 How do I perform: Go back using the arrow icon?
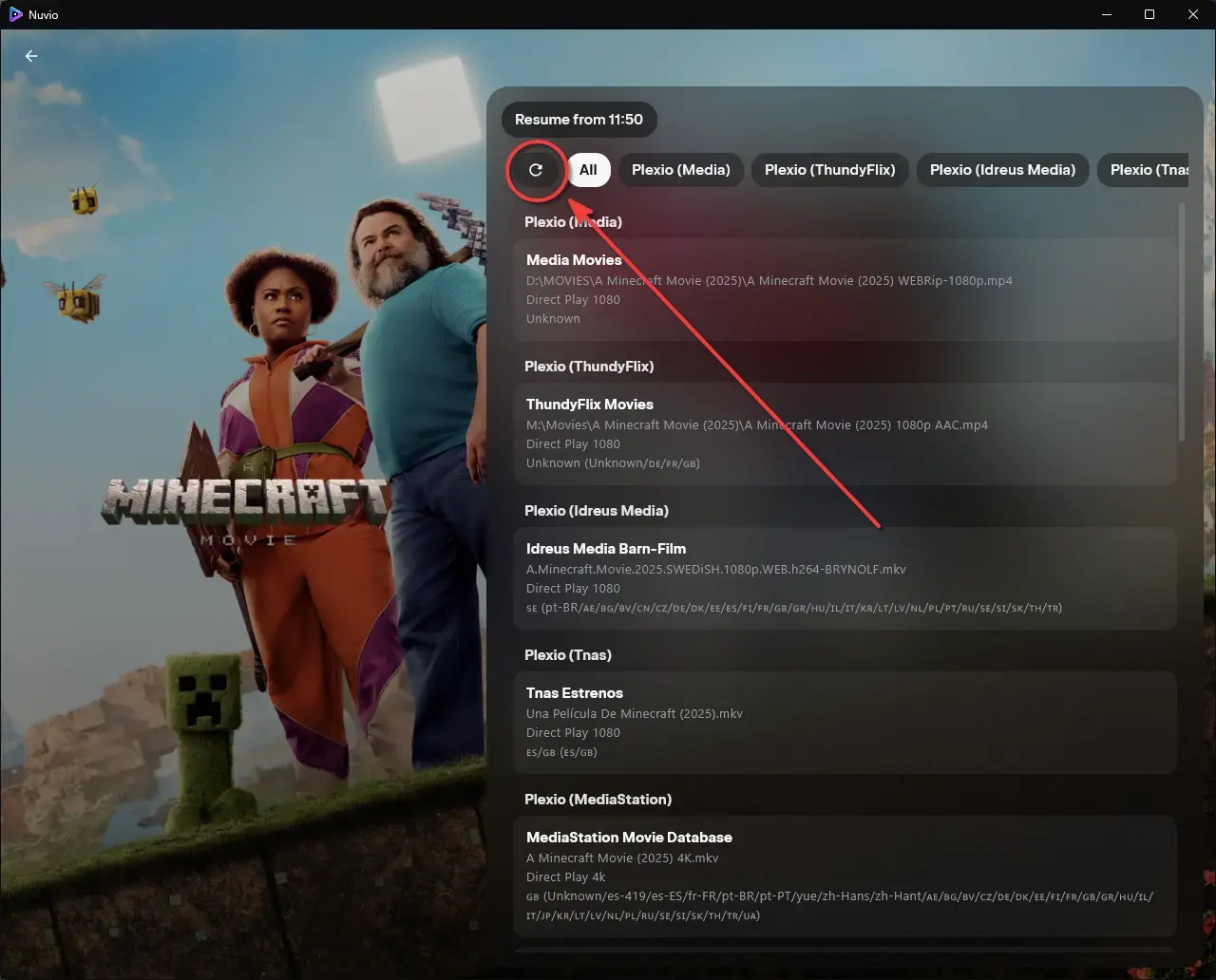click(31, 56)
